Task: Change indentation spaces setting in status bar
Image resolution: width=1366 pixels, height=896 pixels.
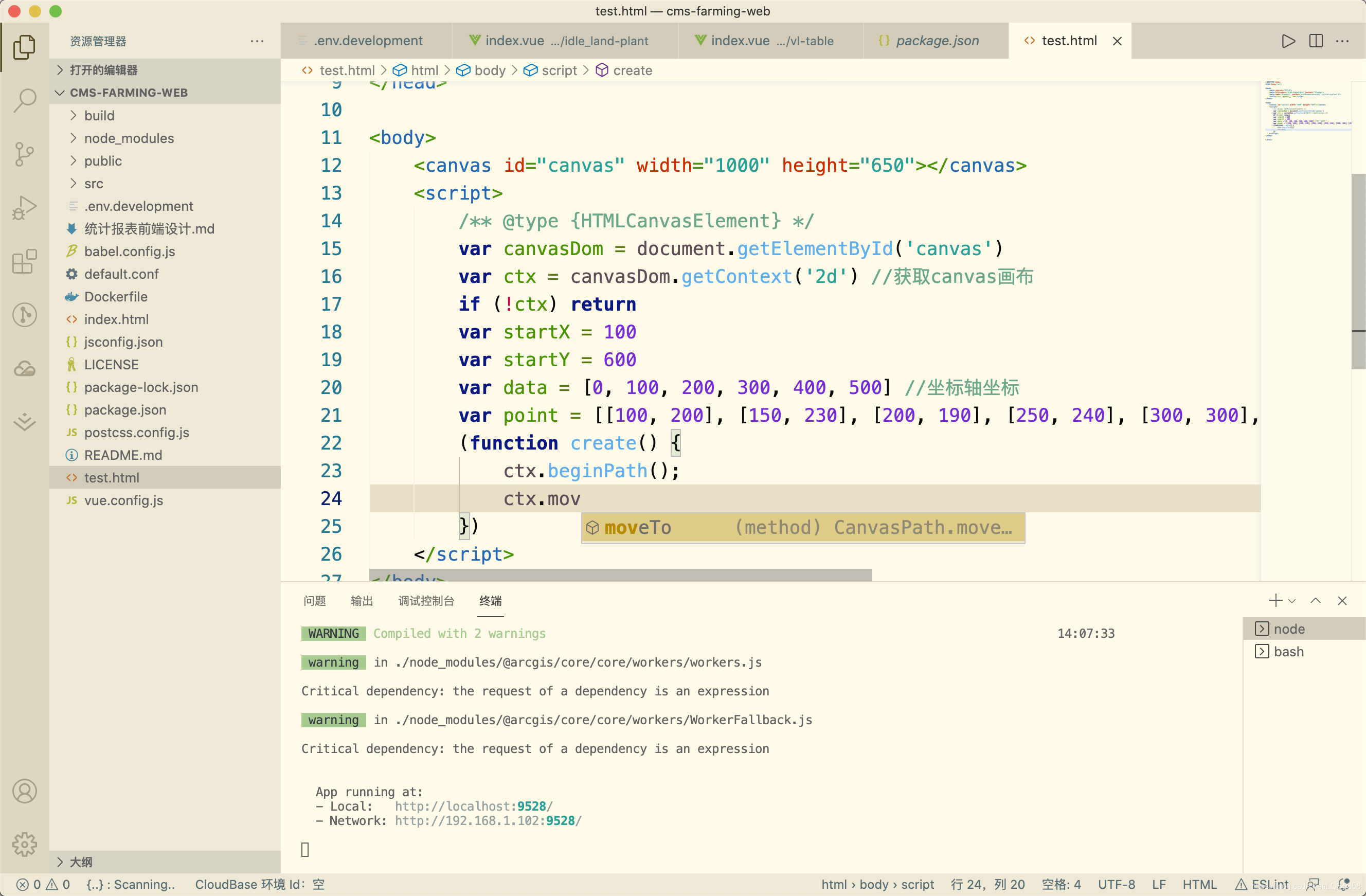Action: [x=1061, y=885]
